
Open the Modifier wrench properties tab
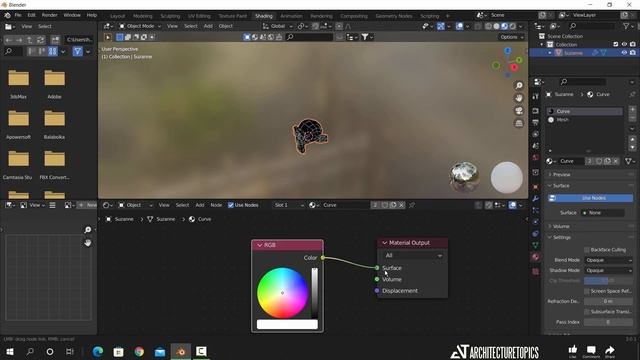[536, 198]
